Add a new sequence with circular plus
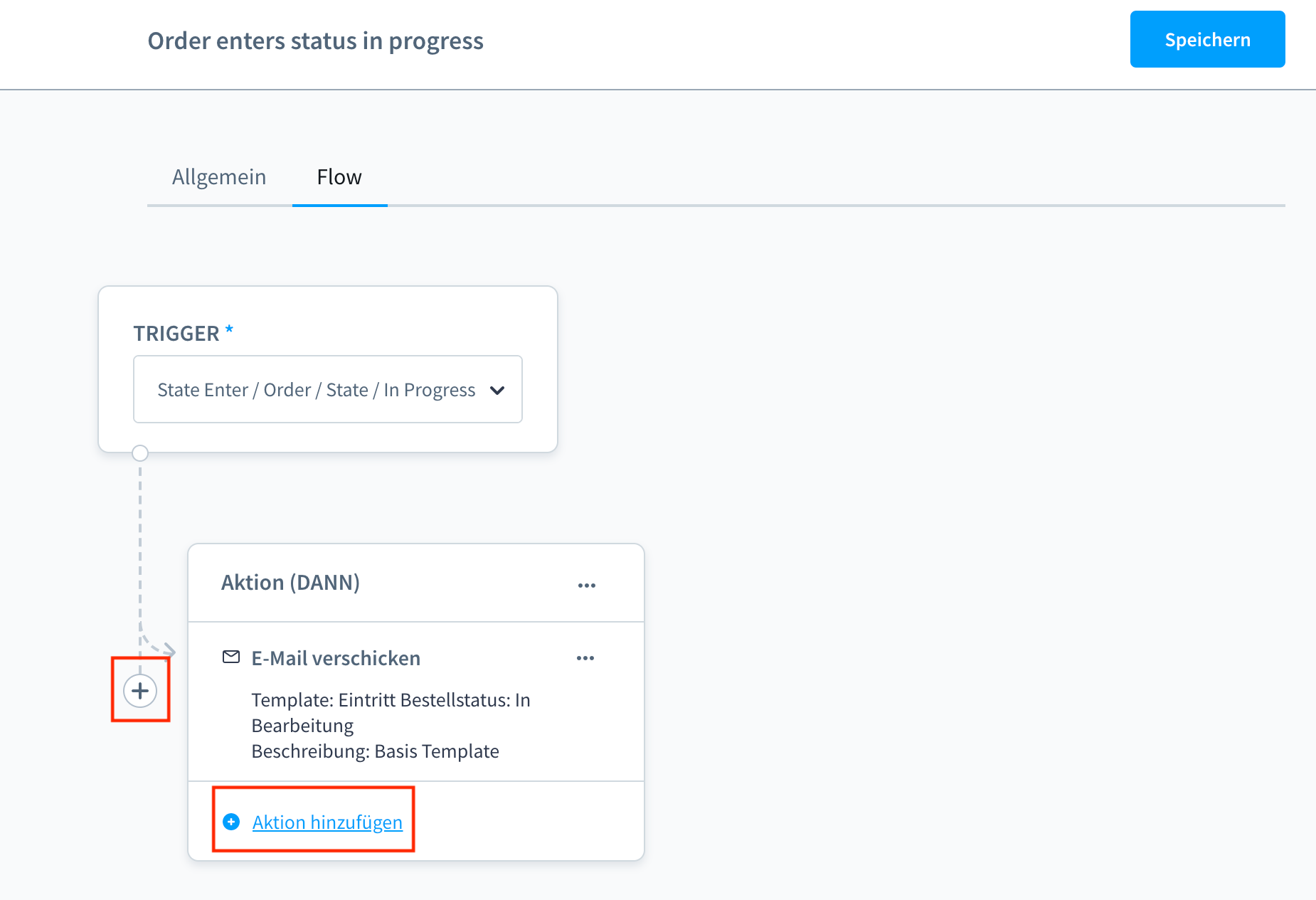The height and width of the screenshot is (900, 1316). point(140,691)
